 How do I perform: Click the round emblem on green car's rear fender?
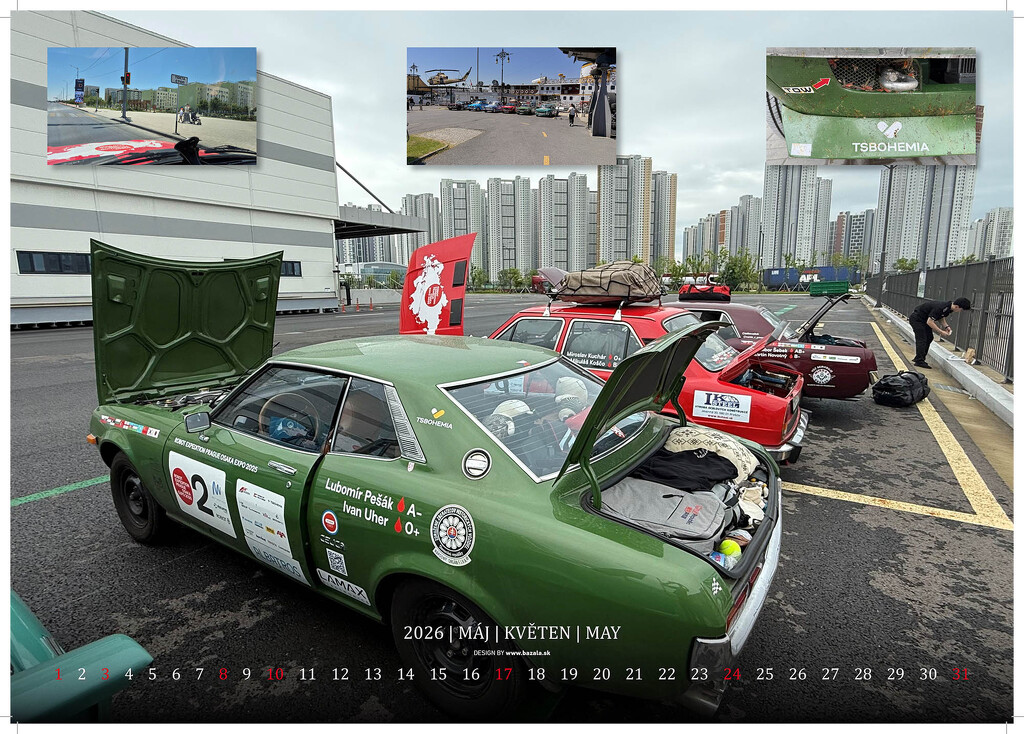coord(452,535)
